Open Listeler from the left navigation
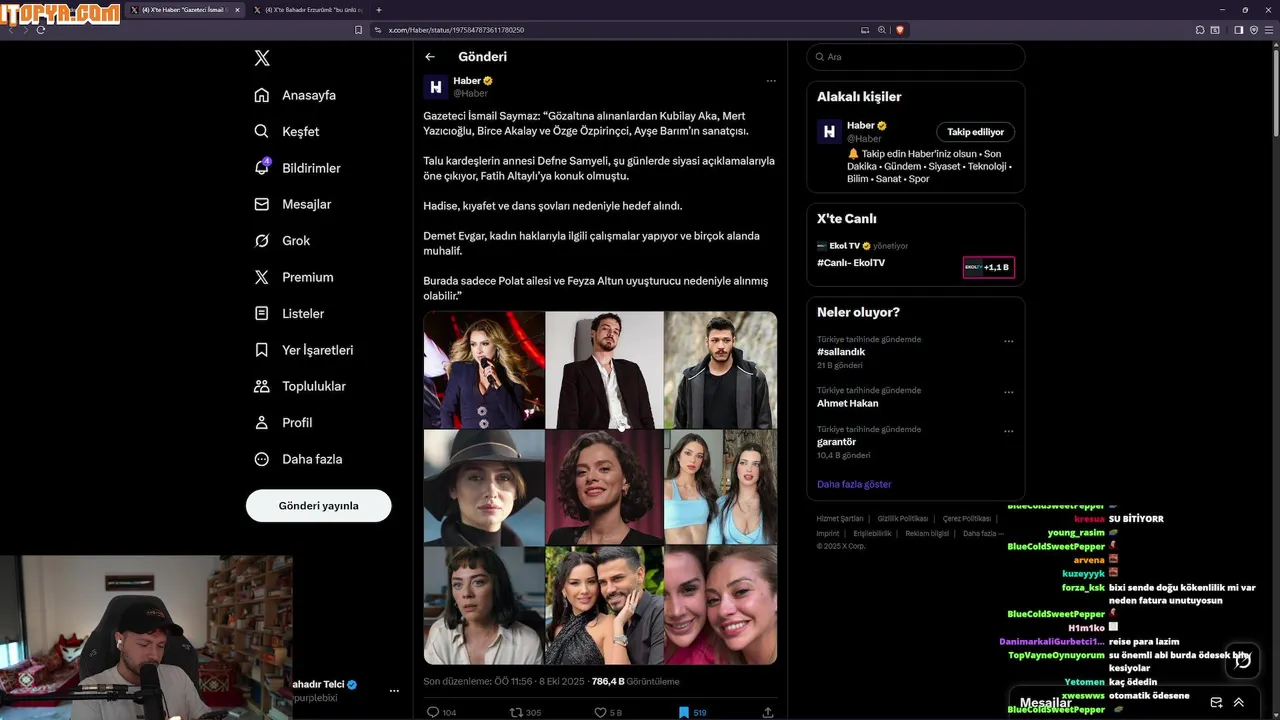1280x720 pixels. (x=289, y=313)
